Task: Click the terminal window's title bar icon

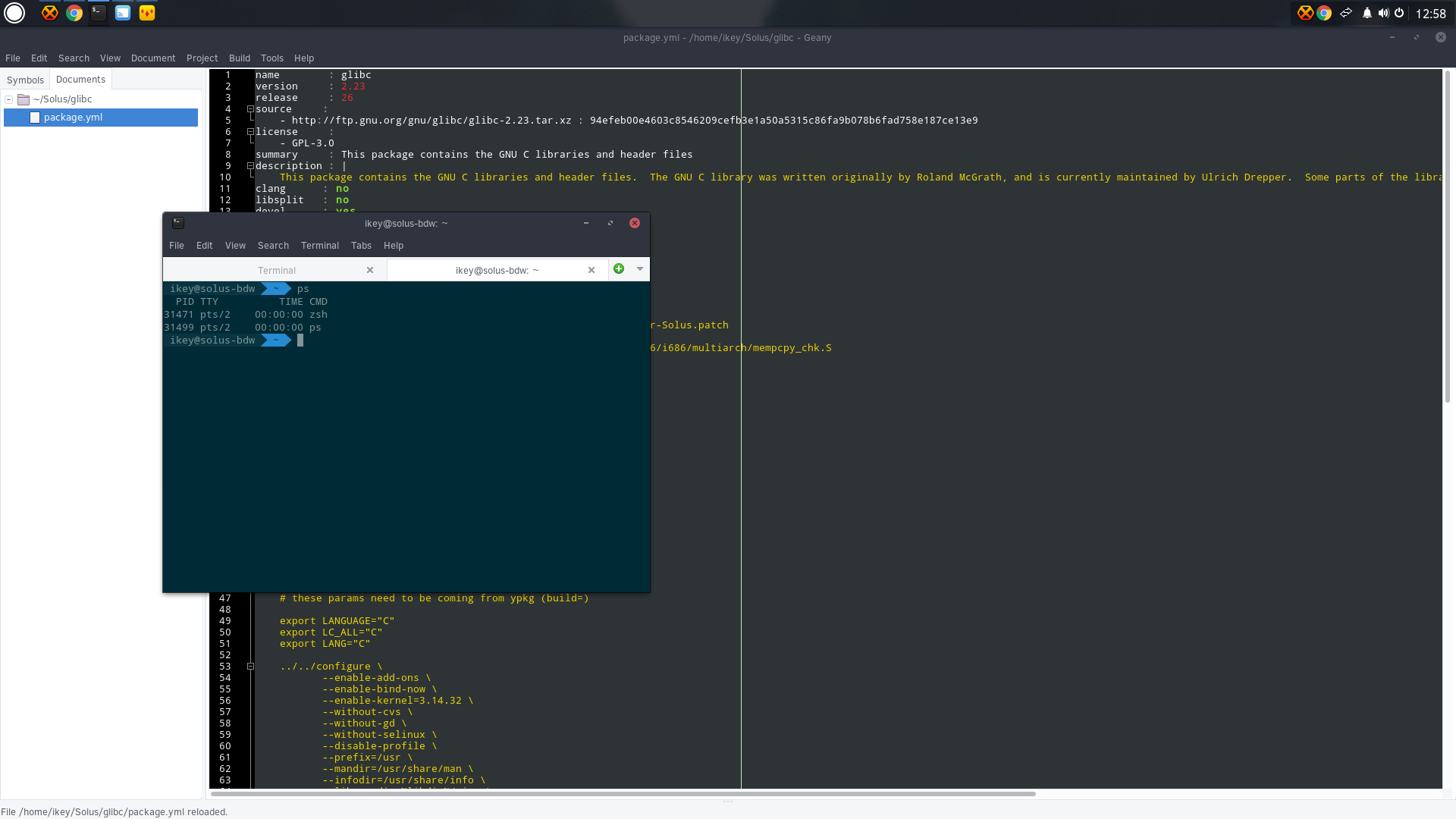Action: click(x=178, y=223)
